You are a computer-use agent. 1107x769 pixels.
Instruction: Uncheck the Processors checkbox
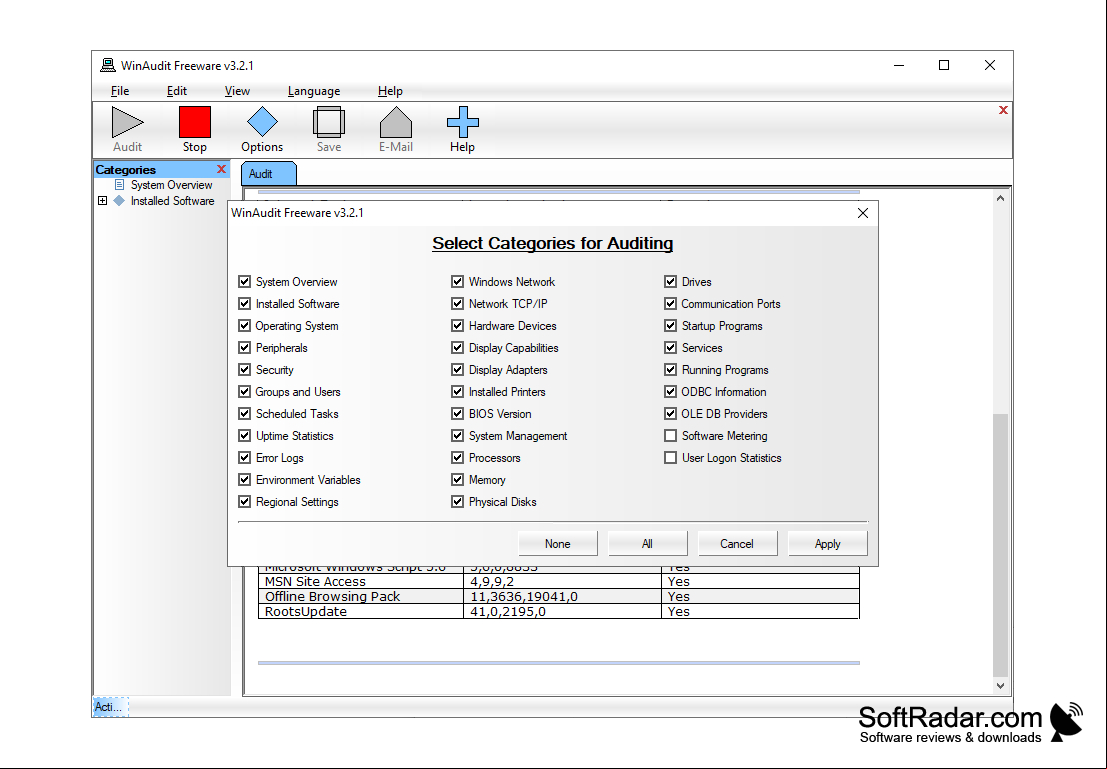point(457,458)
